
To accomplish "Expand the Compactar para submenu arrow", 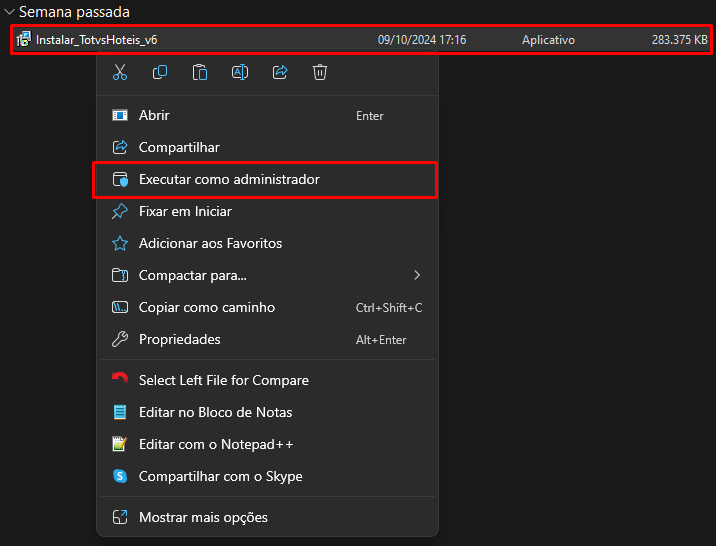I will [416, 275].
